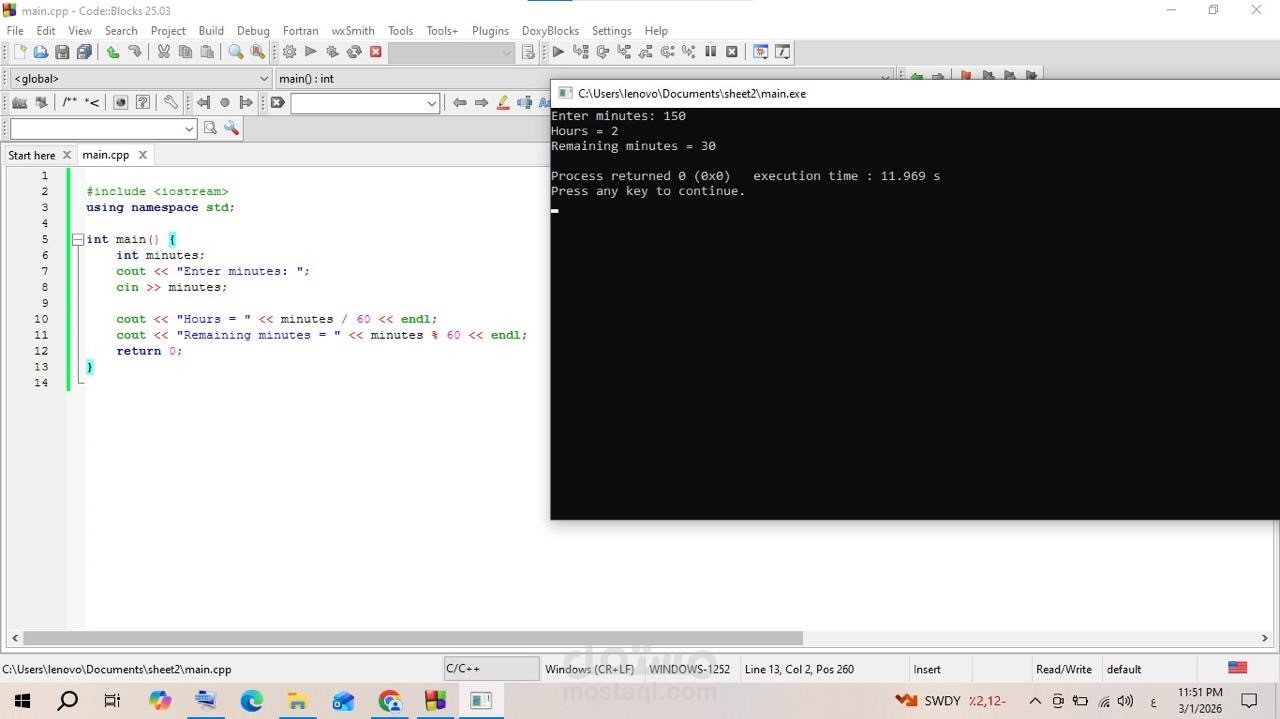
Task: Open the wxSmith menu
Action: pos(353,30)
